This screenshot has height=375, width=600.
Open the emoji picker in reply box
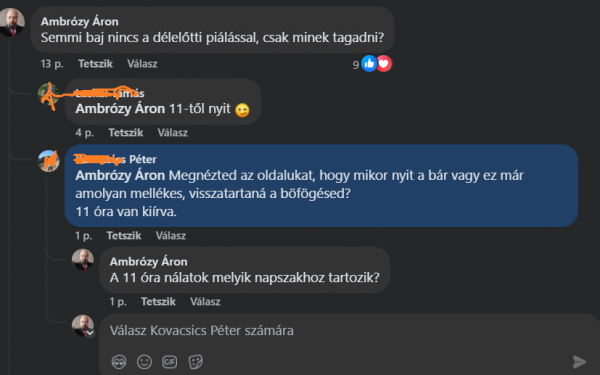[x=144, y=362]
